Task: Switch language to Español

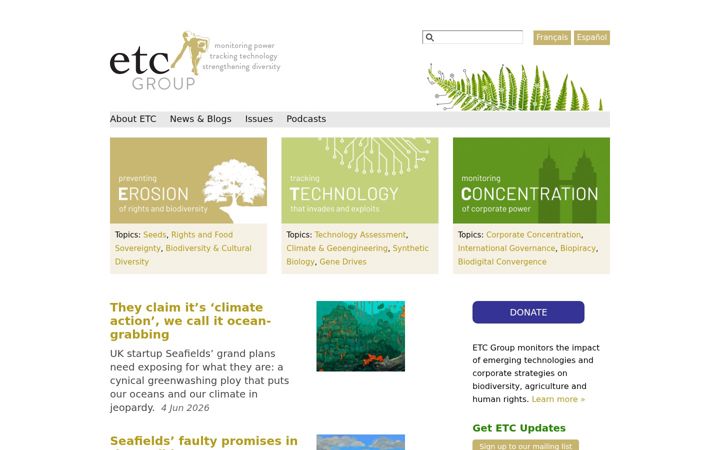Action: [592, 37]
